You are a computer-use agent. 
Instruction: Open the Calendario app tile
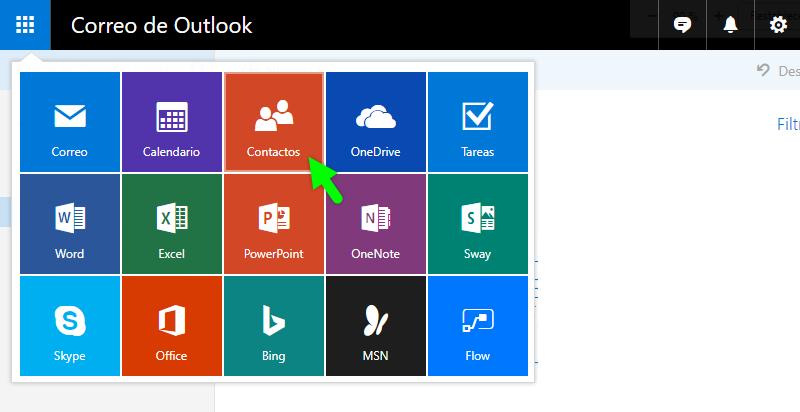click(172, 121)
